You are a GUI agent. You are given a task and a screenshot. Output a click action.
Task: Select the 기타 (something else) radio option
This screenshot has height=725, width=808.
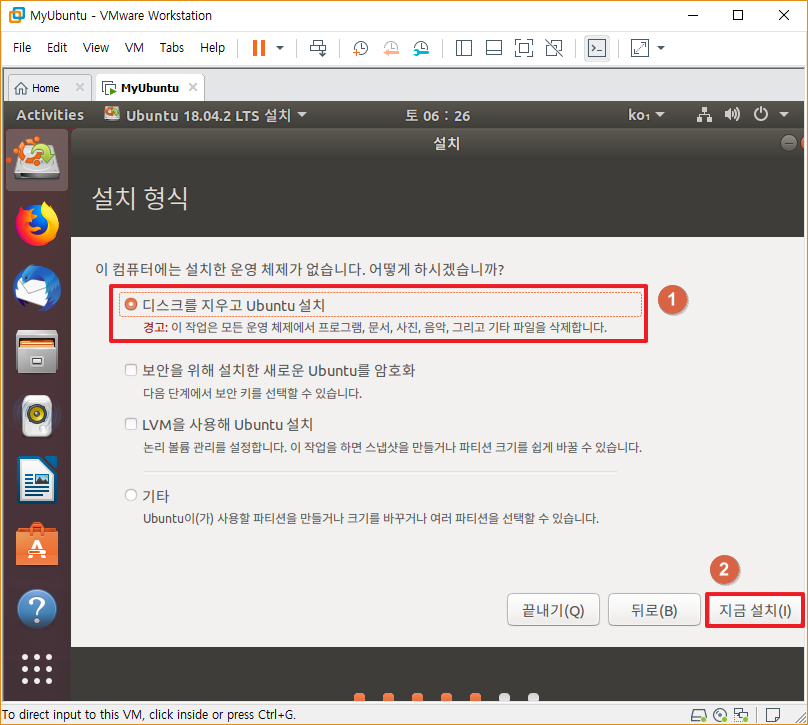(131, 495)
